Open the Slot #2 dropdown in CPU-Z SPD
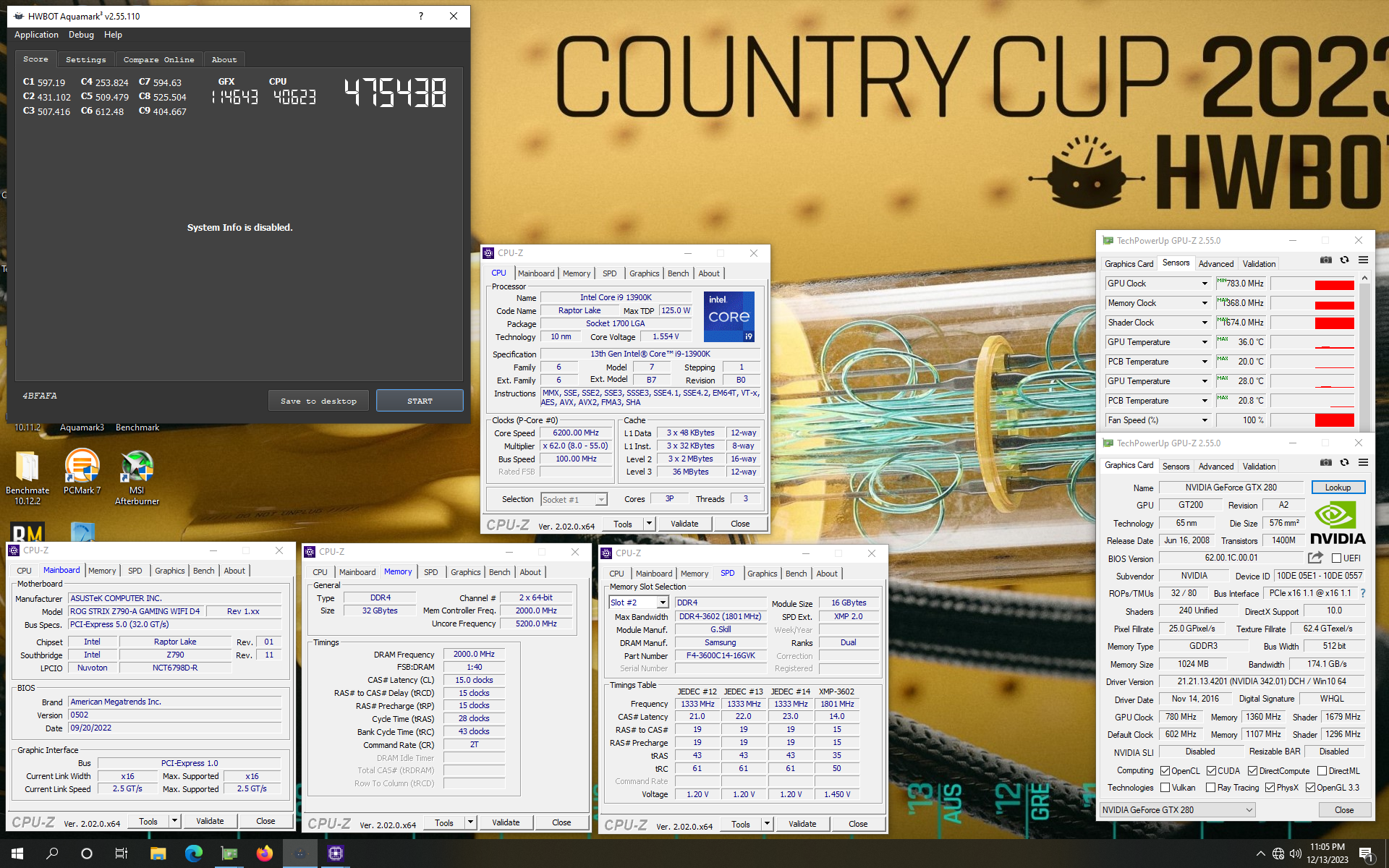 pos(662,603)
